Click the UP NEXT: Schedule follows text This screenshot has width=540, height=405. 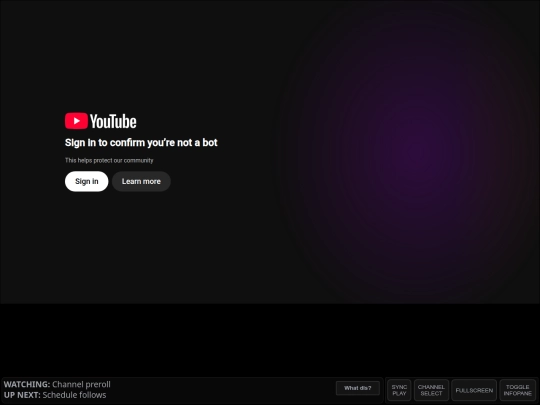pyautogui.click(x=55, y=395)
